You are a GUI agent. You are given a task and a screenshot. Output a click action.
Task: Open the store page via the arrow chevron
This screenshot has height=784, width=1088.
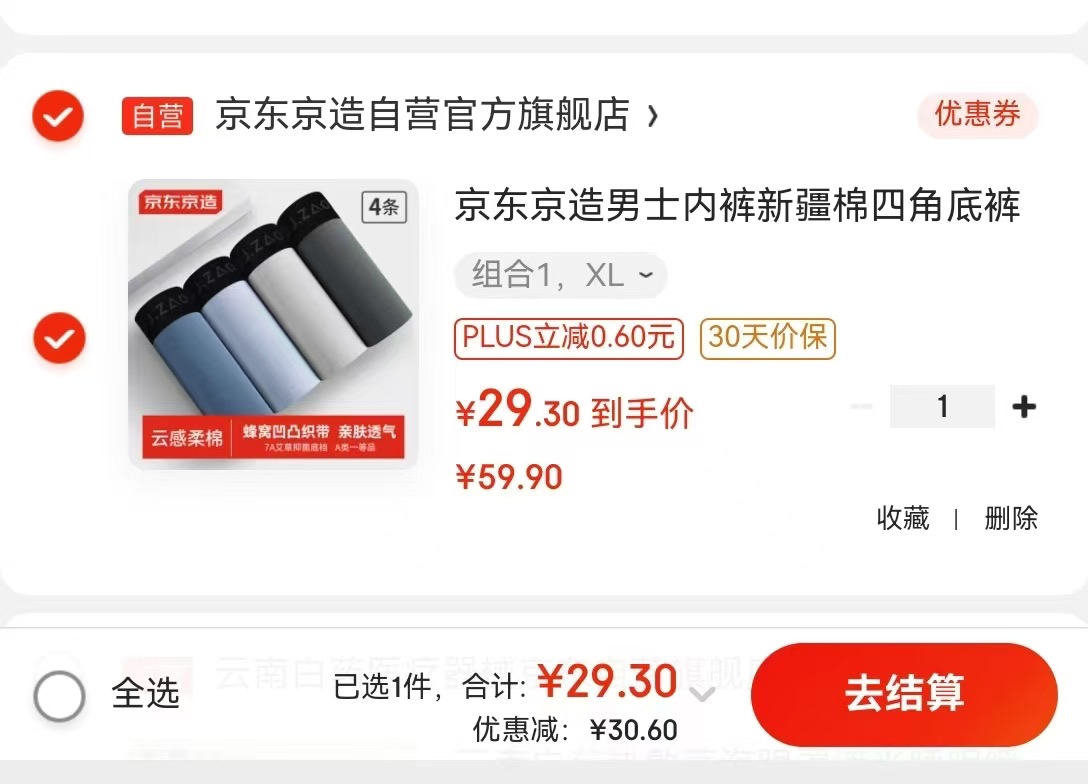652,115
